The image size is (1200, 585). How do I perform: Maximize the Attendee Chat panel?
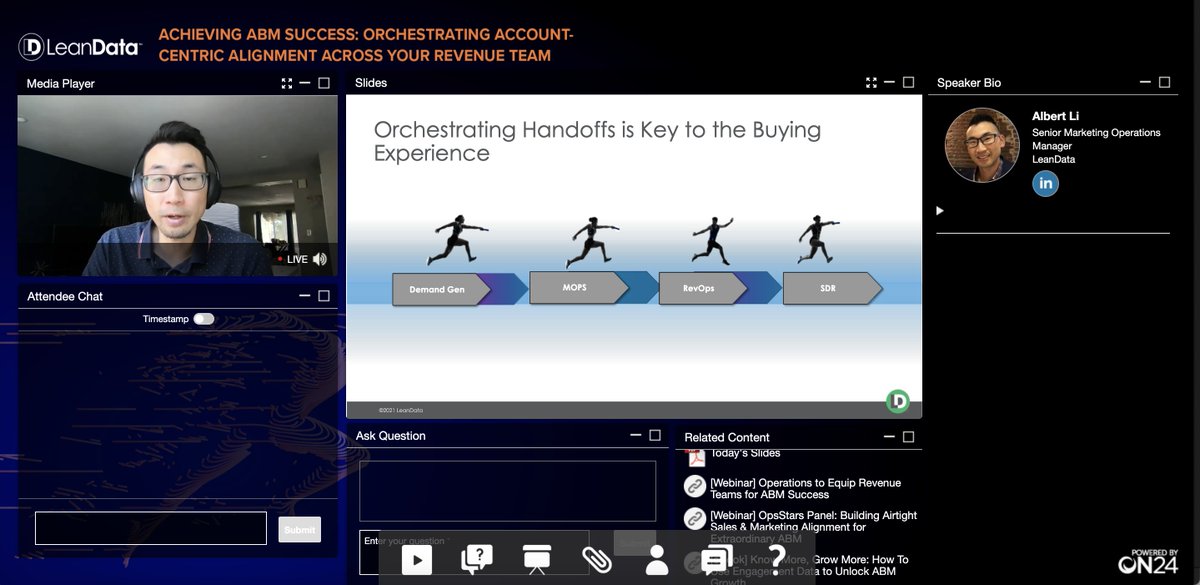[x=324, y=296]
